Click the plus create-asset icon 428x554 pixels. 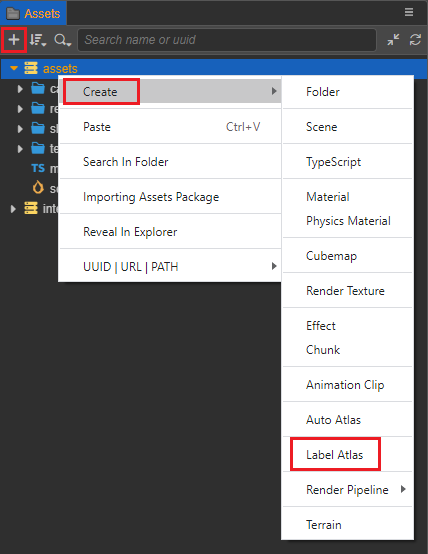(x=14, y=40)
